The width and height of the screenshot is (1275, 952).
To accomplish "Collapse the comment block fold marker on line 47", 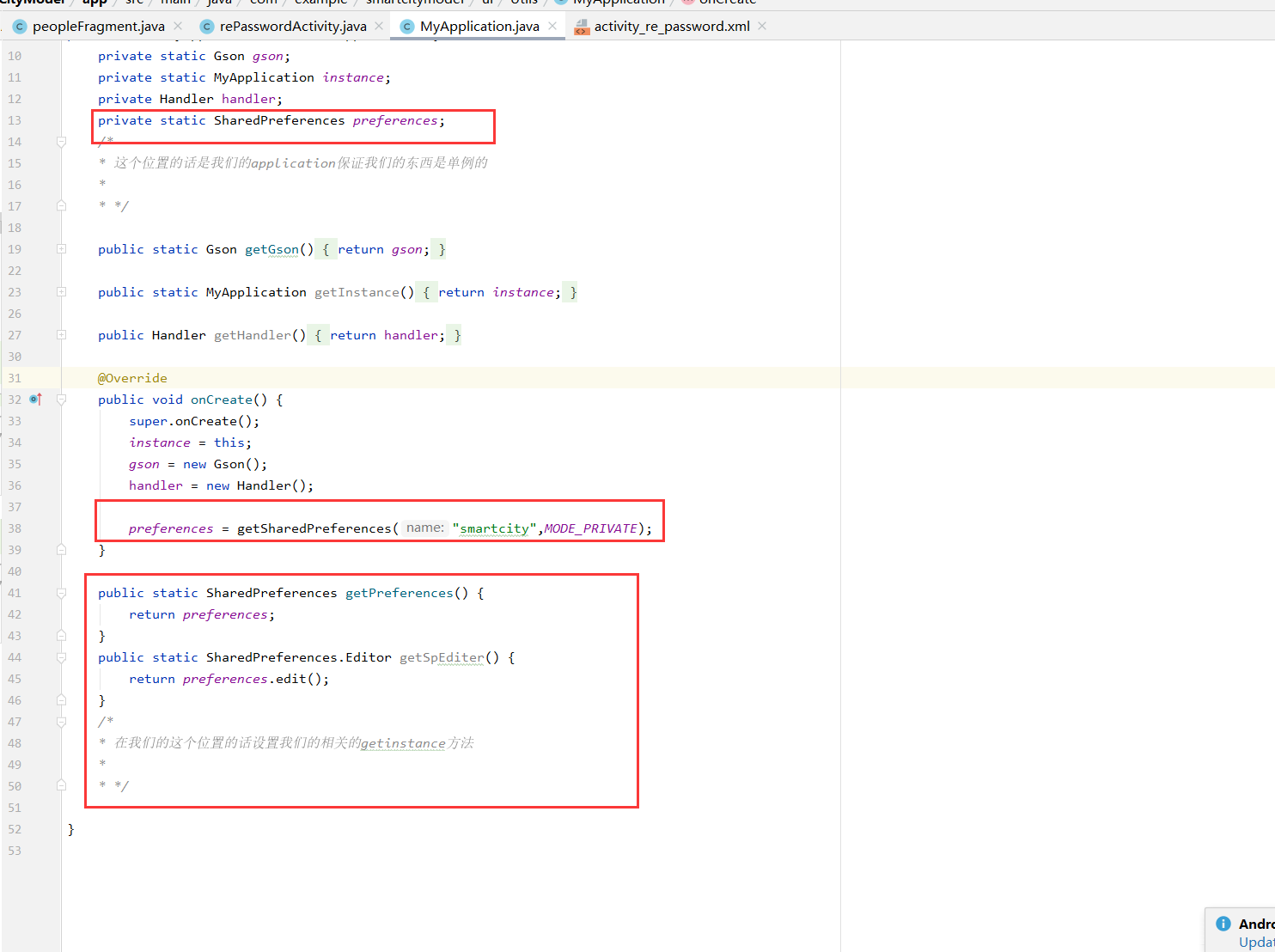I will click(61, 721).
